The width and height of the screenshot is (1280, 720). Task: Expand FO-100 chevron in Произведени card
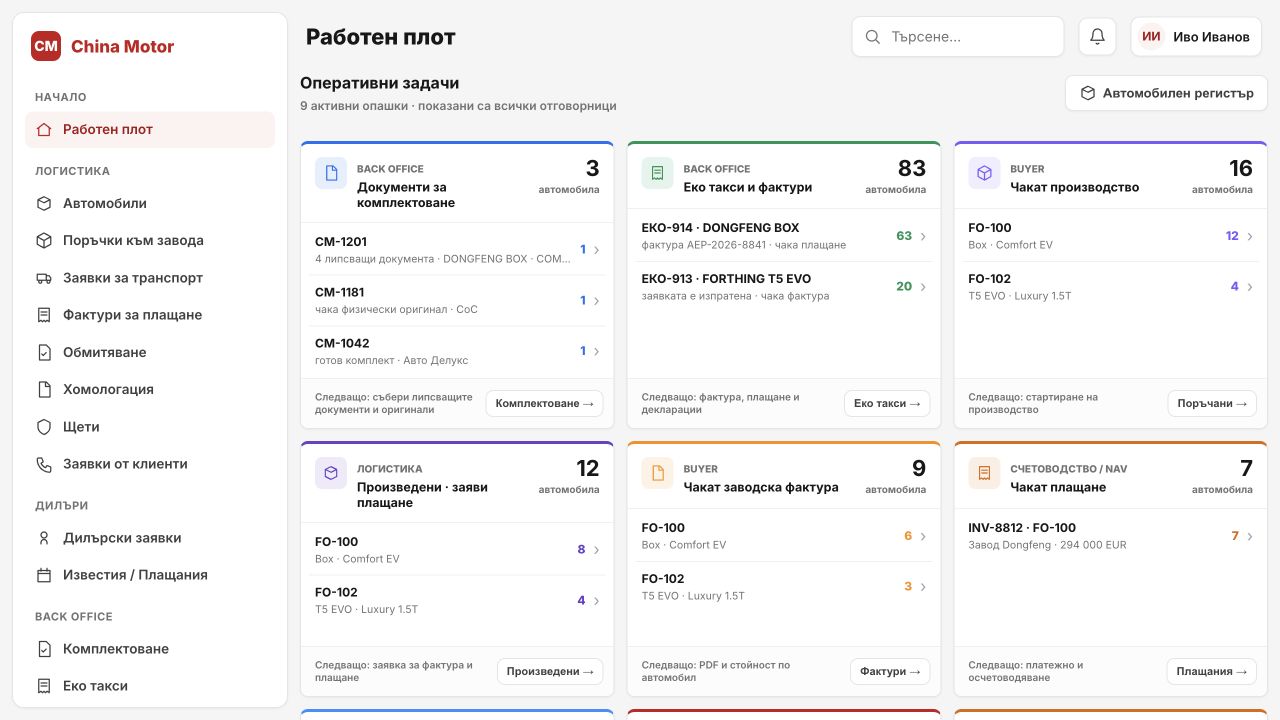[x=596, y=550]
